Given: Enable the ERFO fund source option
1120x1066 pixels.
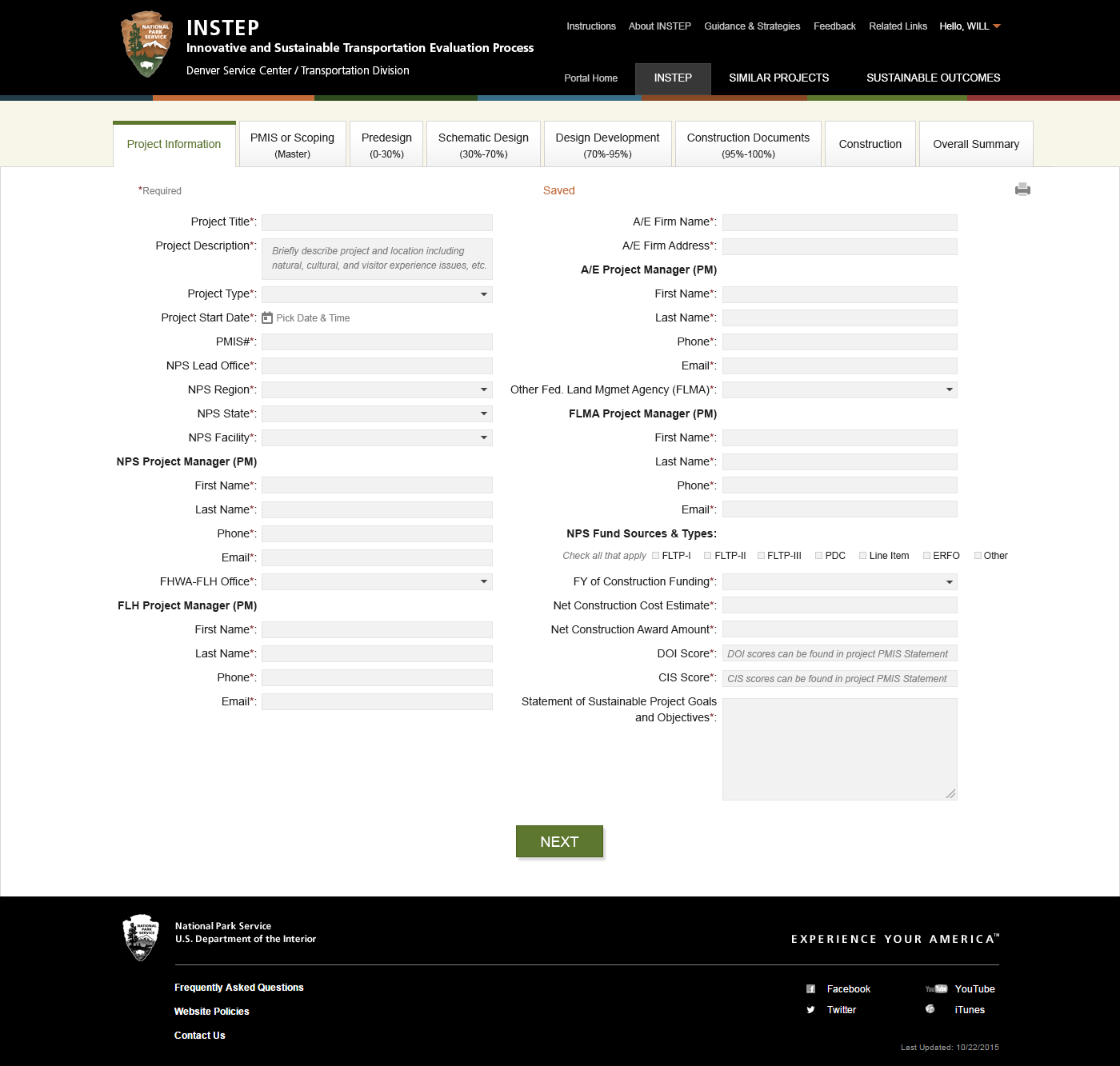Looking at the screenshot, I should pos(925,554).
